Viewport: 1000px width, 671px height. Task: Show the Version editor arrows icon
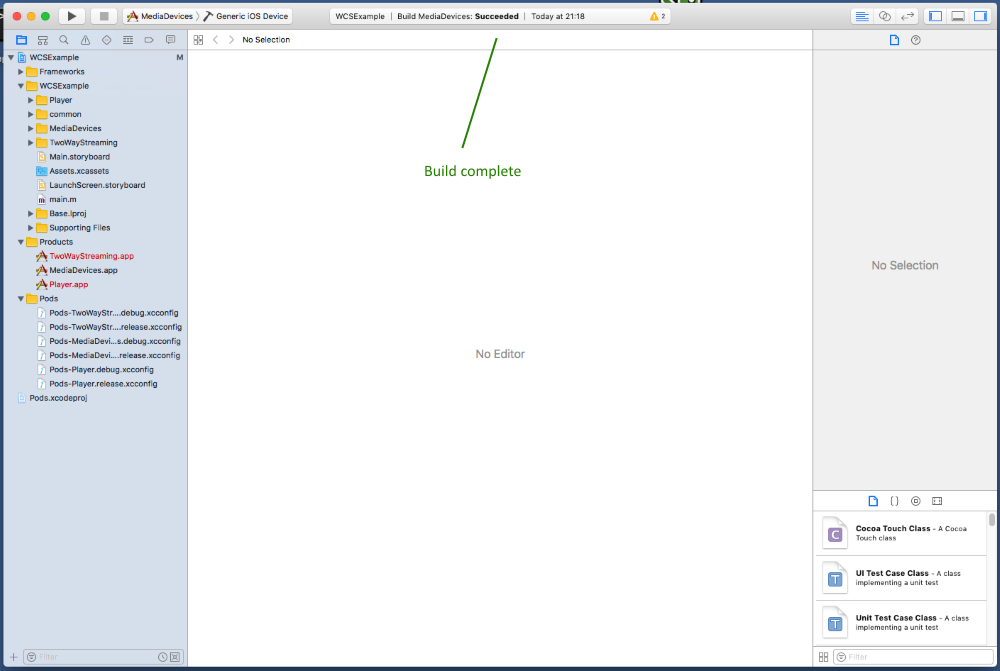click(907, 16)
